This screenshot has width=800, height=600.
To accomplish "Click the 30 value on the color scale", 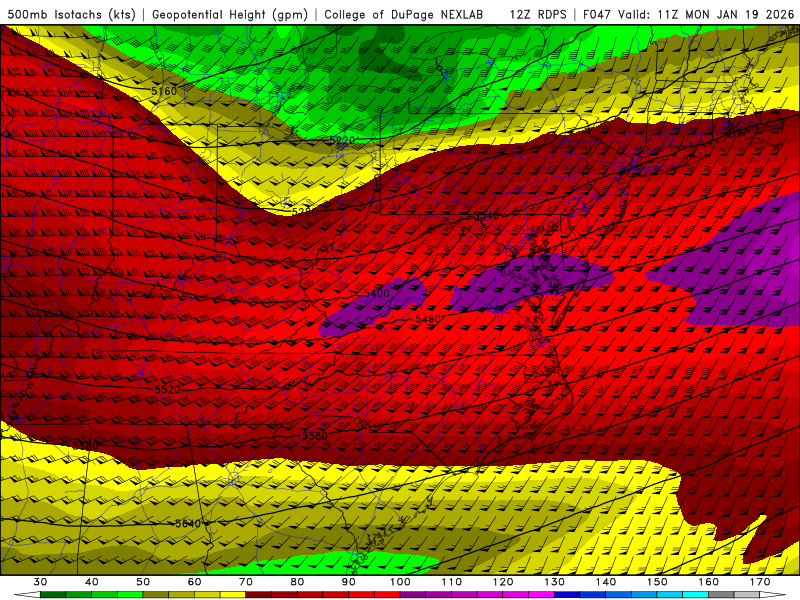I will tap(40, 582).
